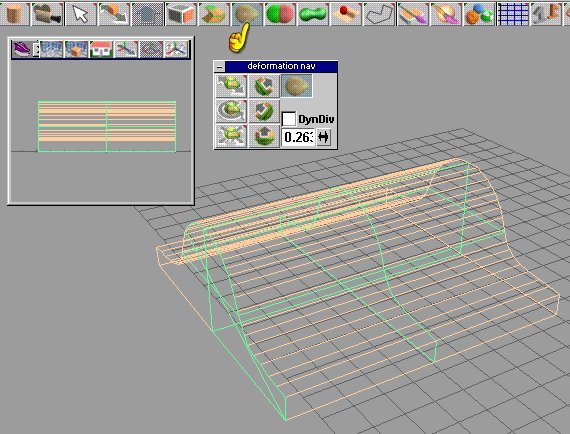
Task: Open the camera tool in top toolbar
Action: pos(47,14)
